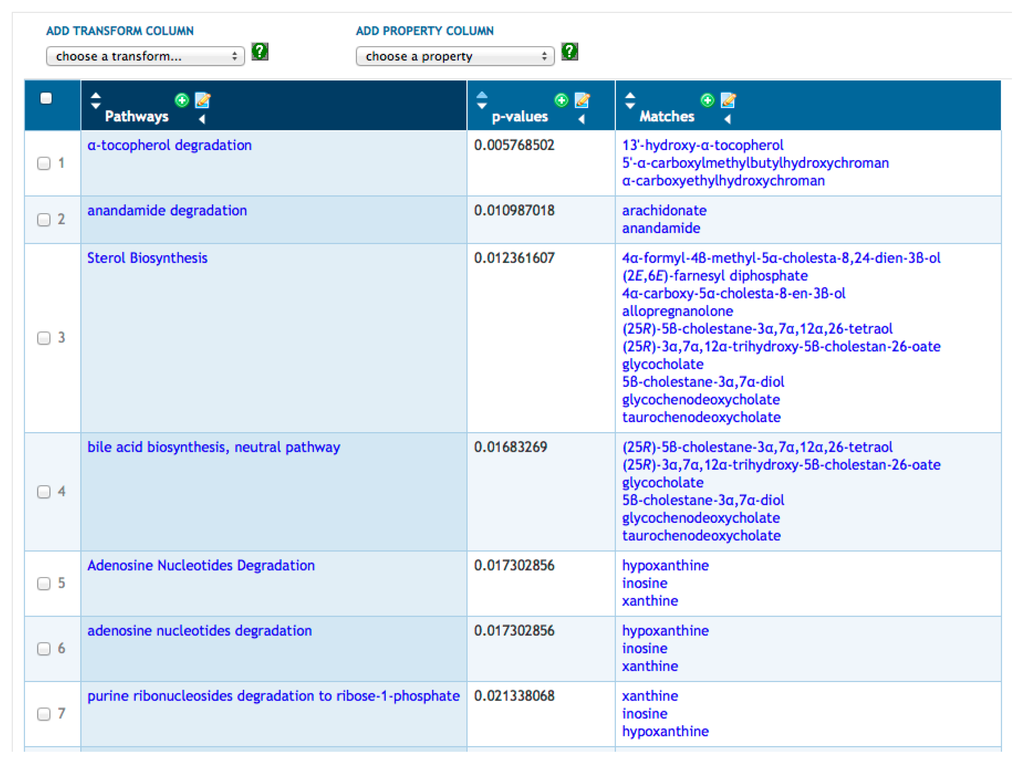Click edit icon in Matches column header
Viewport: 1024px width, 764px height.
(x=728, y=100)
